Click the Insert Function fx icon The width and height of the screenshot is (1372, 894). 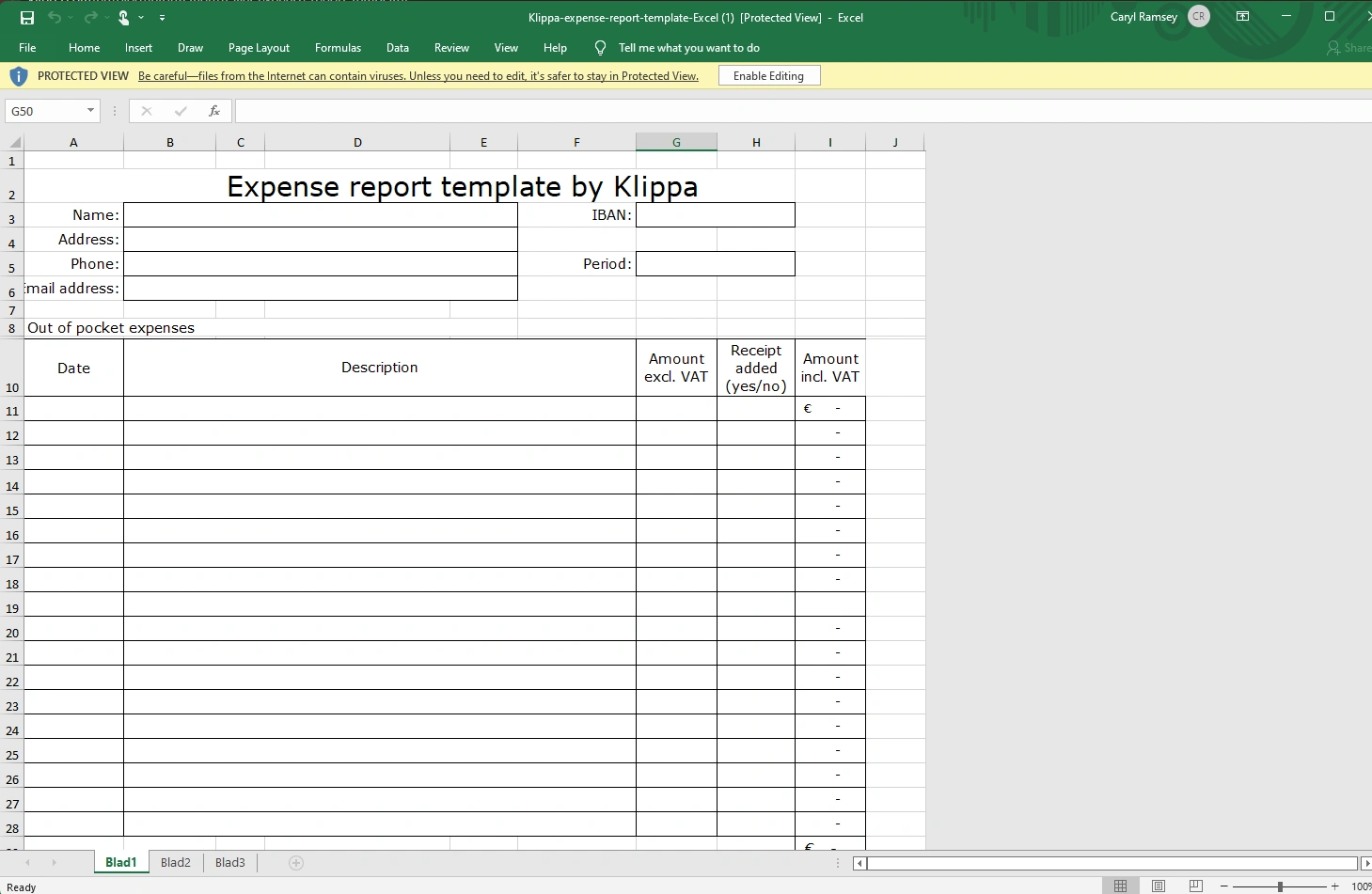[x=214, y=111]
